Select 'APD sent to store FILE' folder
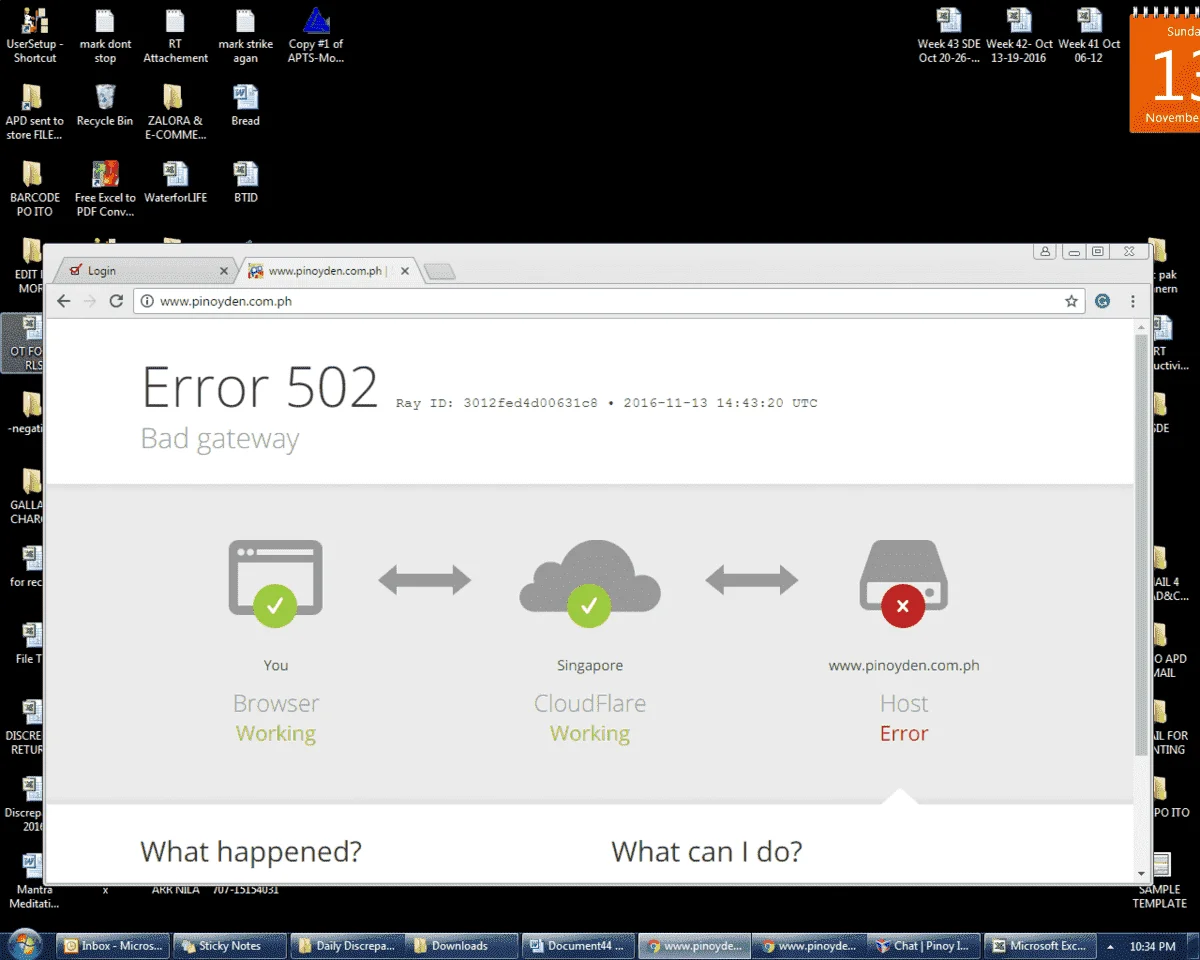Viewport: 1200px width, 960px height. tap(35, 112)
